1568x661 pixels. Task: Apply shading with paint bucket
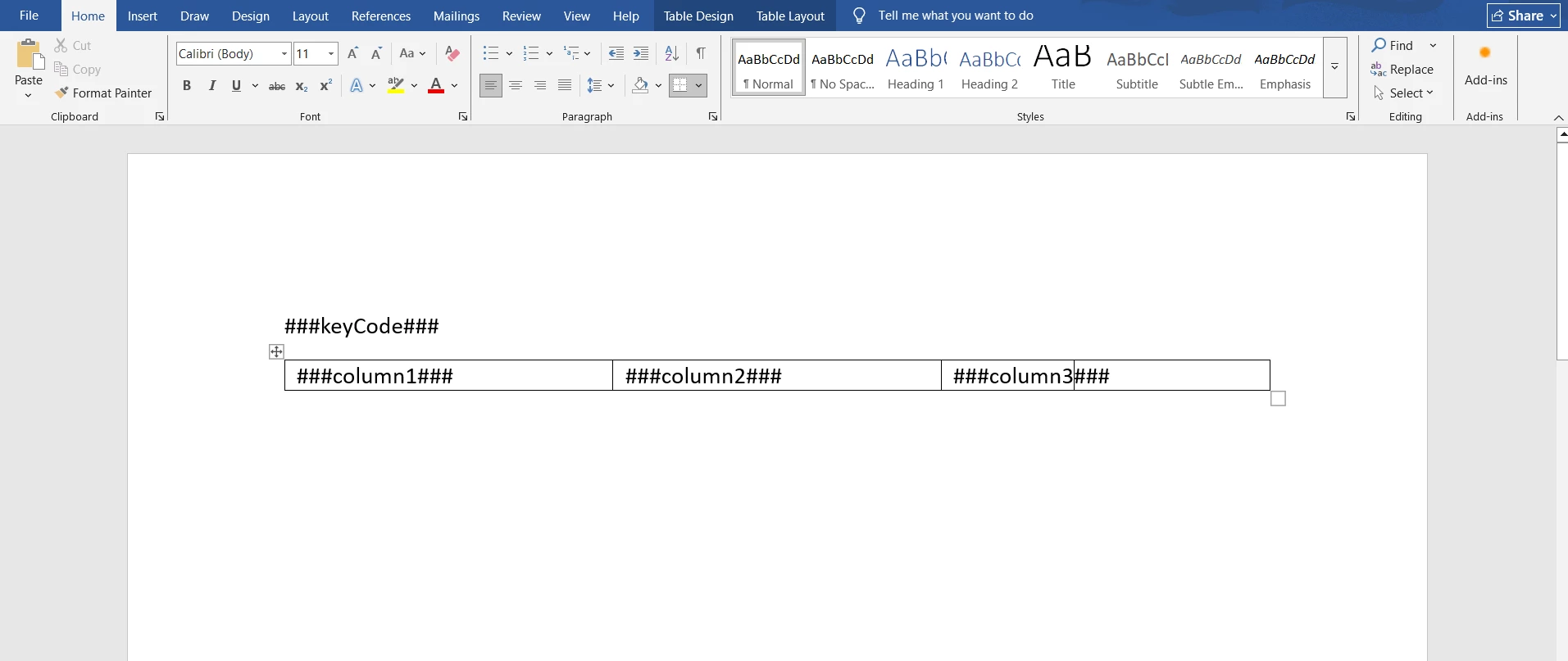641,86
